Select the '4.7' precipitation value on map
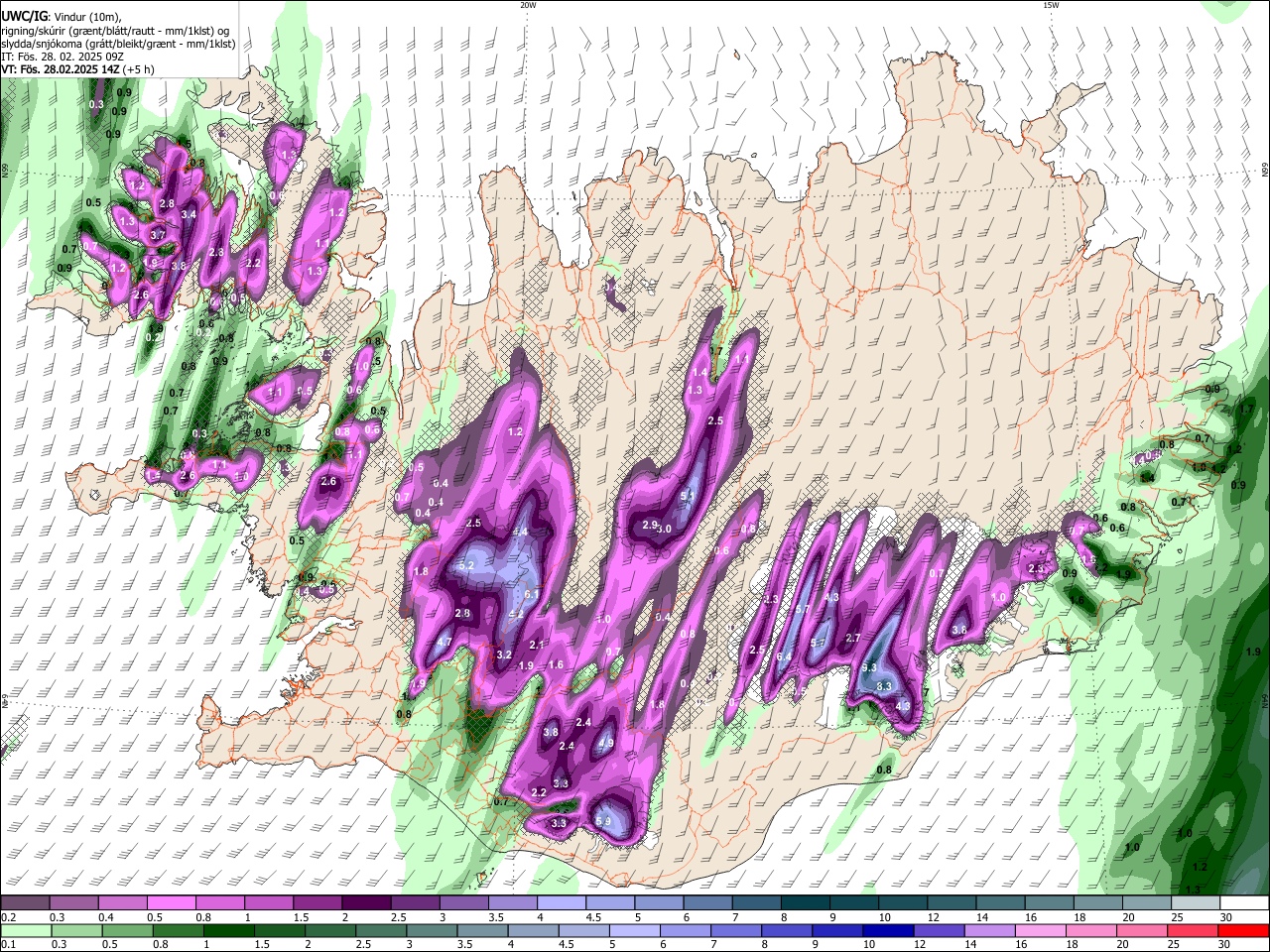This screenshot has width=1270, height=952. tap(444, 643)
